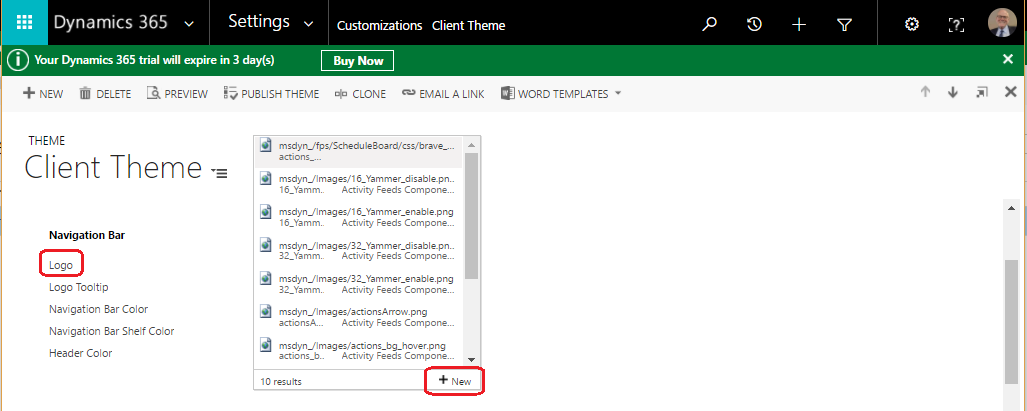Select the Customizations breadcrumb
The width and height of the screenshot is (1027, 411).
click(379, 25)
